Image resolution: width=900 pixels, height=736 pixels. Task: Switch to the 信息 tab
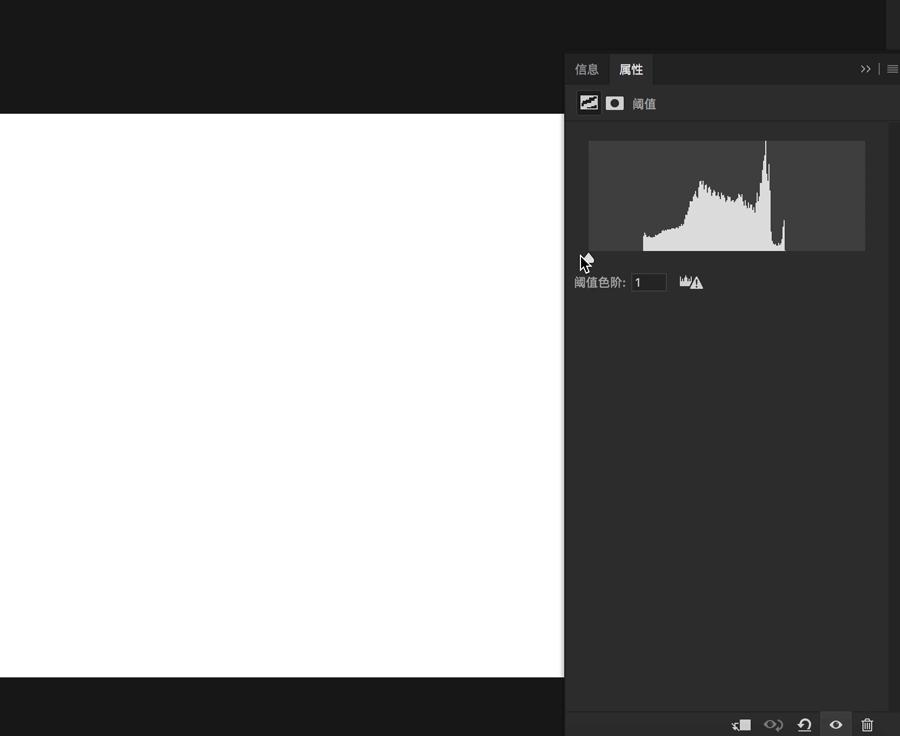click(586, 69)
